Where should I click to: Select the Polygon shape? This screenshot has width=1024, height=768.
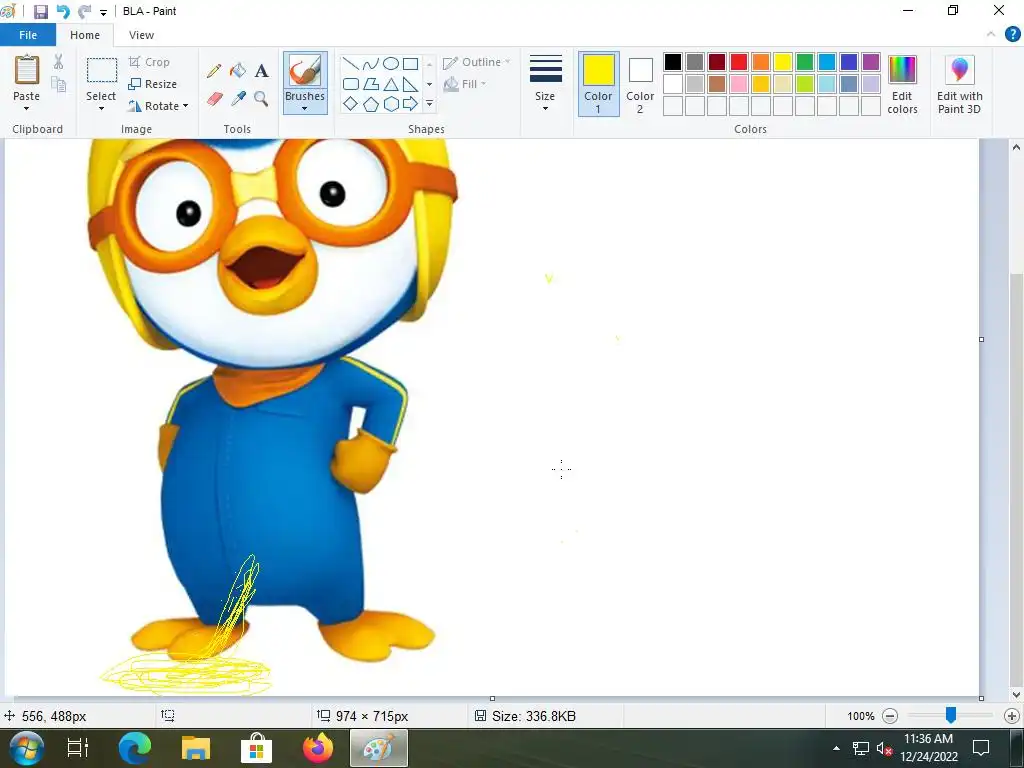point(371,84)
